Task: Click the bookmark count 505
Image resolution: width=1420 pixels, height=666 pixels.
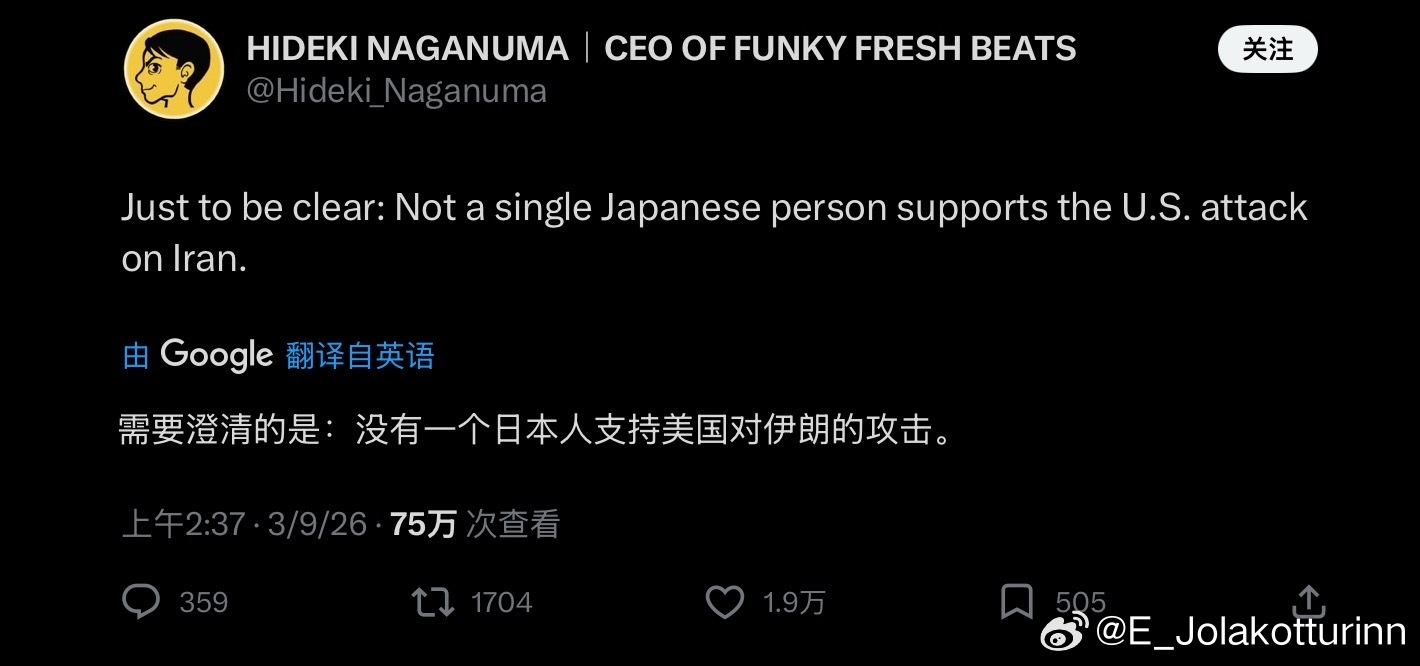Action: [x=1080, y=601]
